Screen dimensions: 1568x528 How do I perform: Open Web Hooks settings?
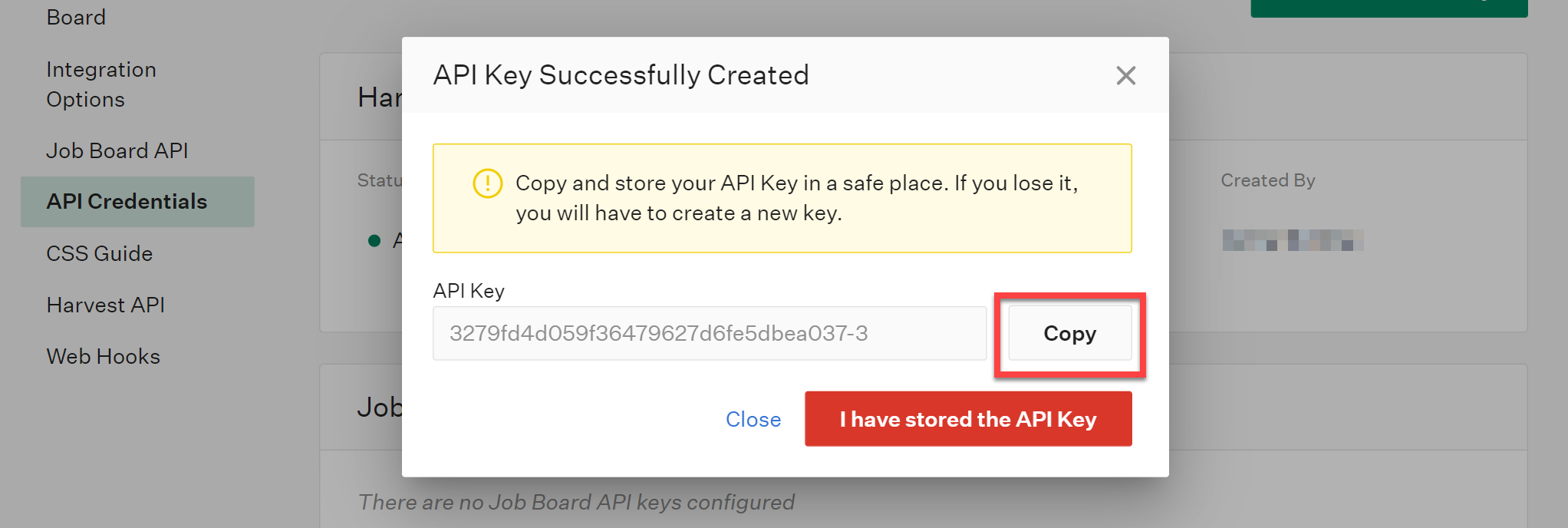click(103, 356)
